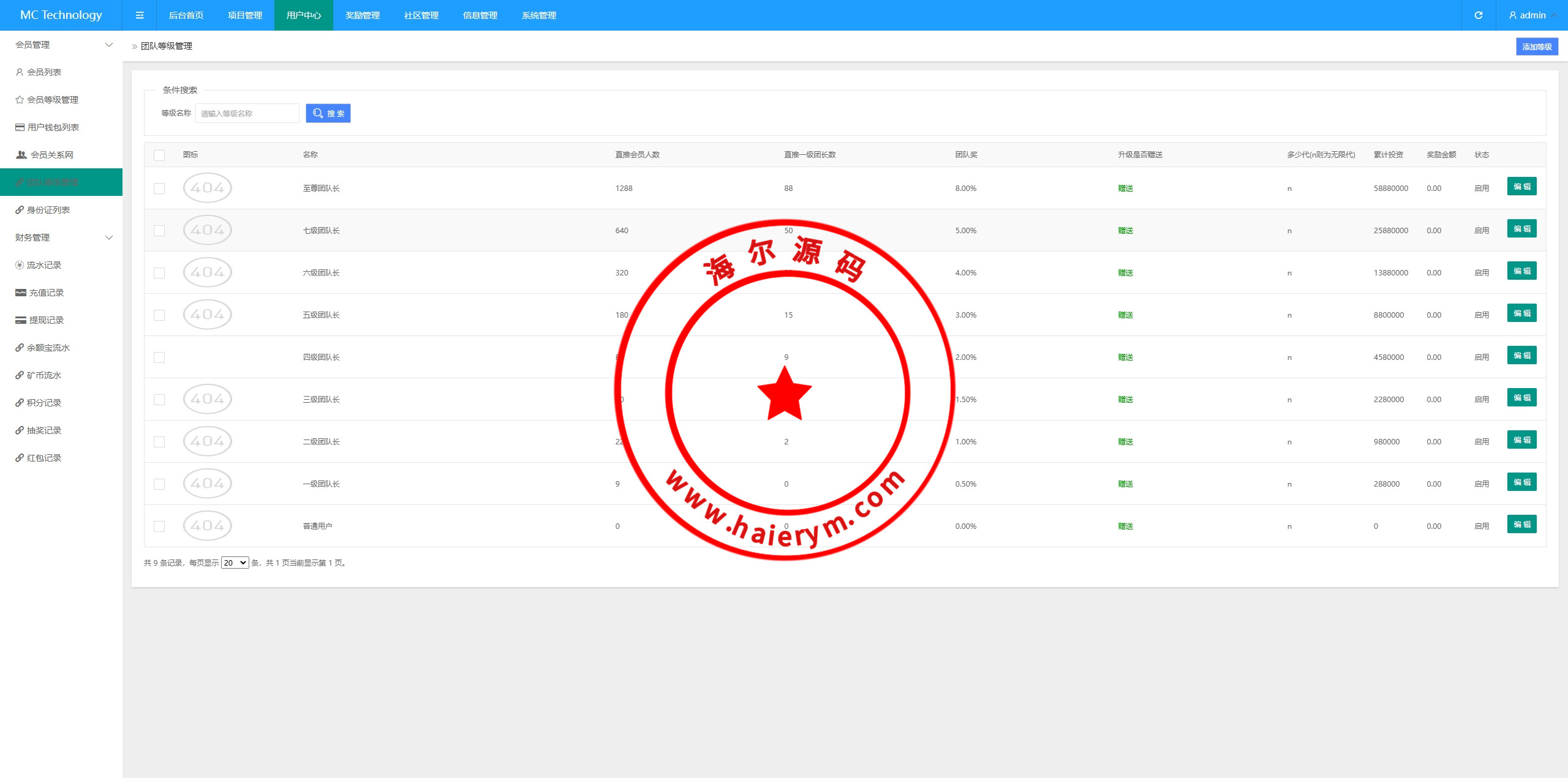Collapse the 财务管理 sidebar section
Screen dimensions: 1568x778
(x=109, y=238)
